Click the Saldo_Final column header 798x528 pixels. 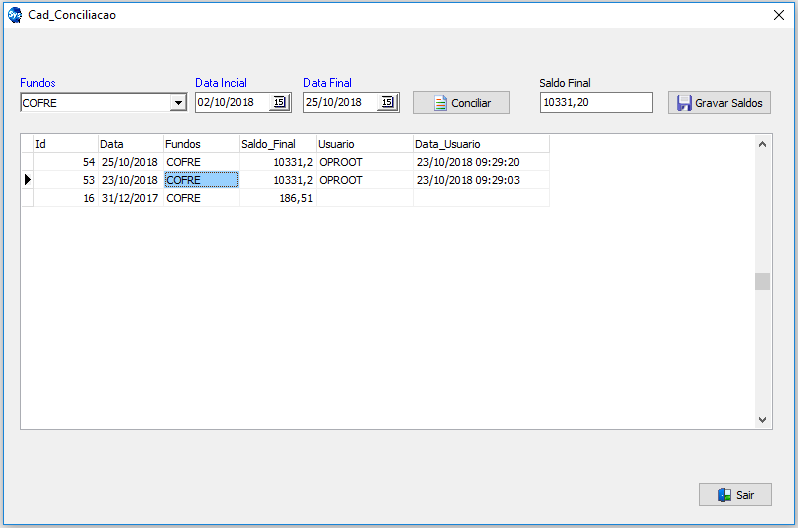pyautogui.click(x=277, y=144)
